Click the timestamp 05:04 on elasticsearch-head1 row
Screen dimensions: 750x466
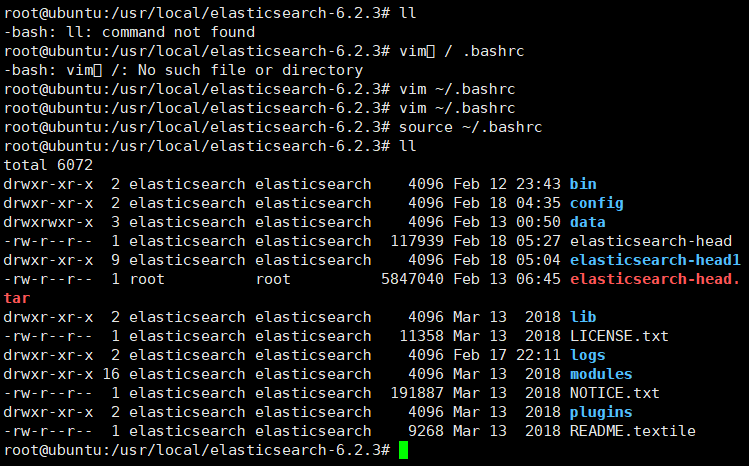click(x=538, y=260)
